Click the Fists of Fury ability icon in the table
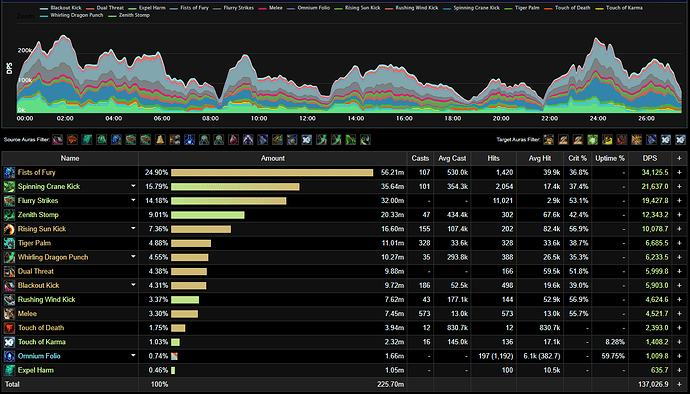The width and height of the screenshot is (690, 394). click(x=9, y=173)
